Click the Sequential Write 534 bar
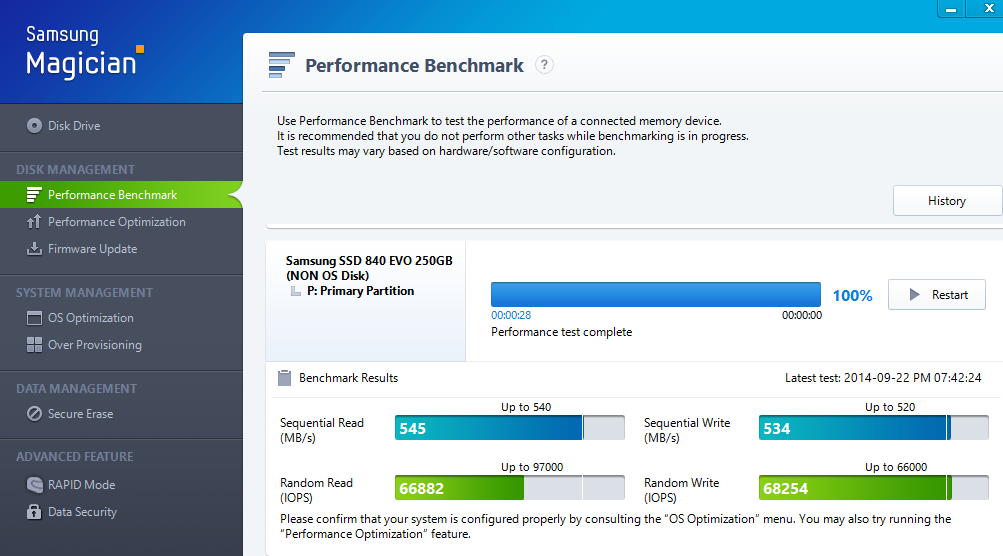This screenshot has width=1003, height=556. (874, 427)
